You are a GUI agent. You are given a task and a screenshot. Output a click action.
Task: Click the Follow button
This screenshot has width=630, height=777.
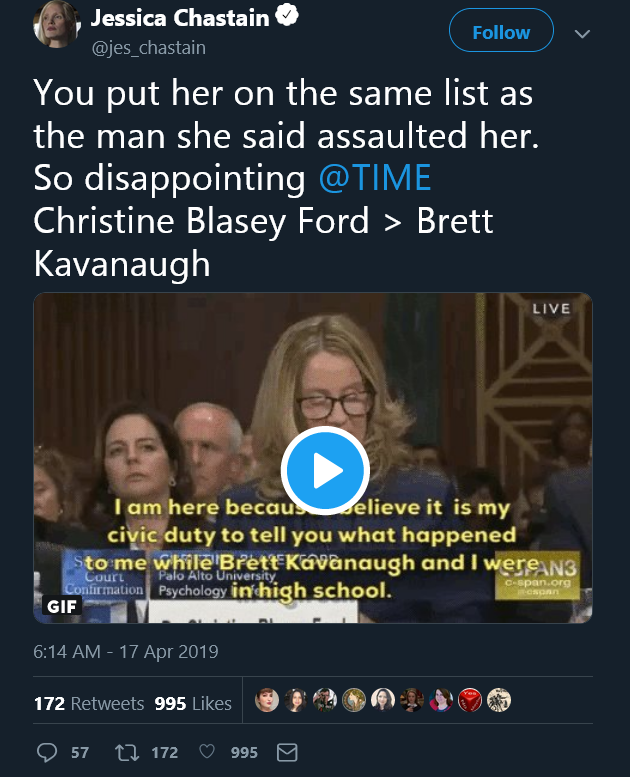(500, 33)
